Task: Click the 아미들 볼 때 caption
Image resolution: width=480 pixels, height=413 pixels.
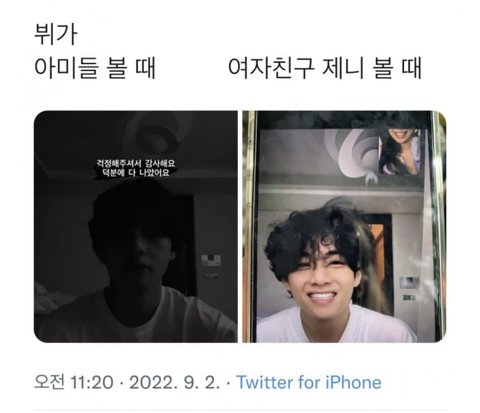Action: pos(95,68)
